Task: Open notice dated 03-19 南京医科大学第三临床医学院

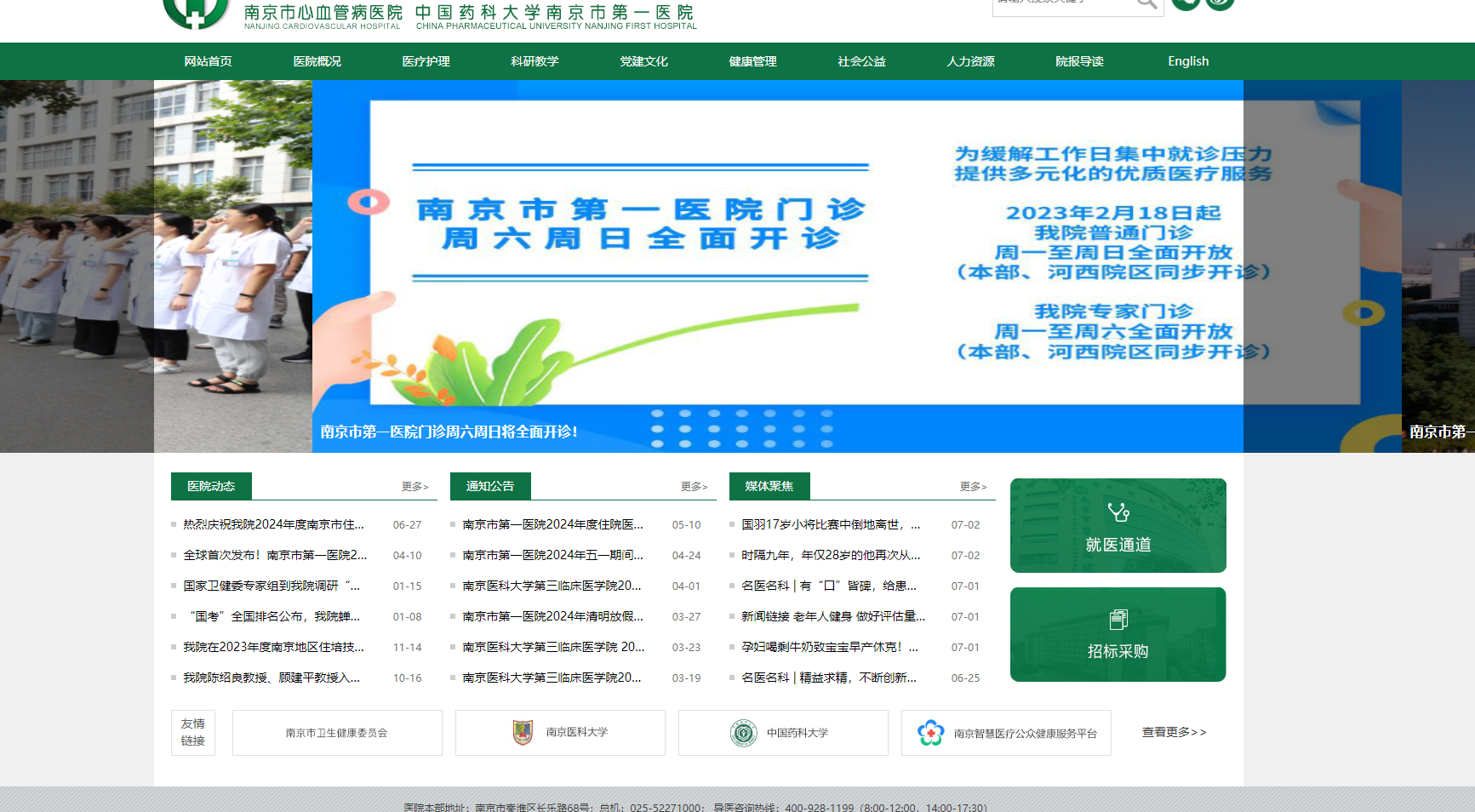Action: 552,678
